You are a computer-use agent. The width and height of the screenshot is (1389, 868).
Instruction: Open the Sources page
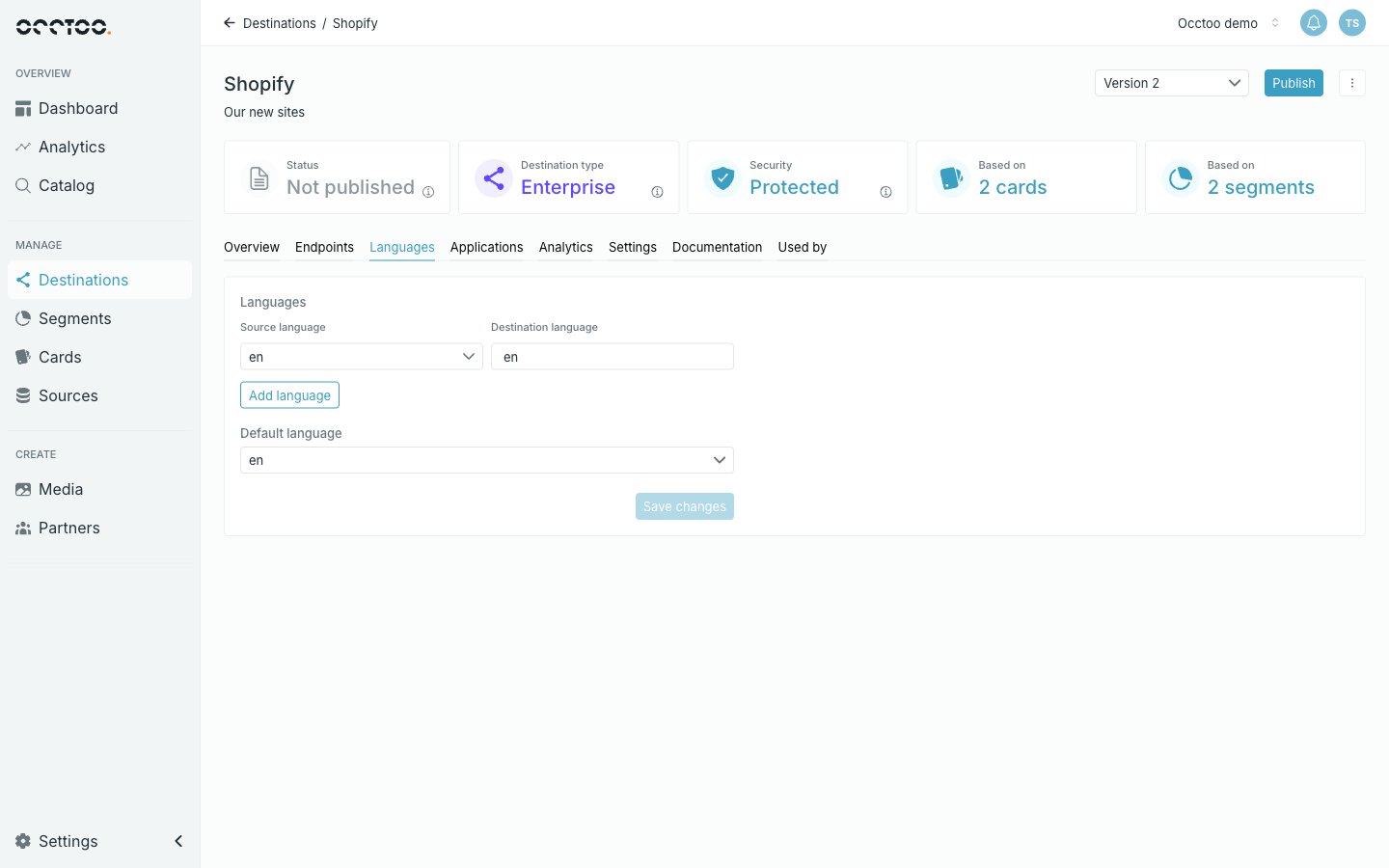pos(99,395)
